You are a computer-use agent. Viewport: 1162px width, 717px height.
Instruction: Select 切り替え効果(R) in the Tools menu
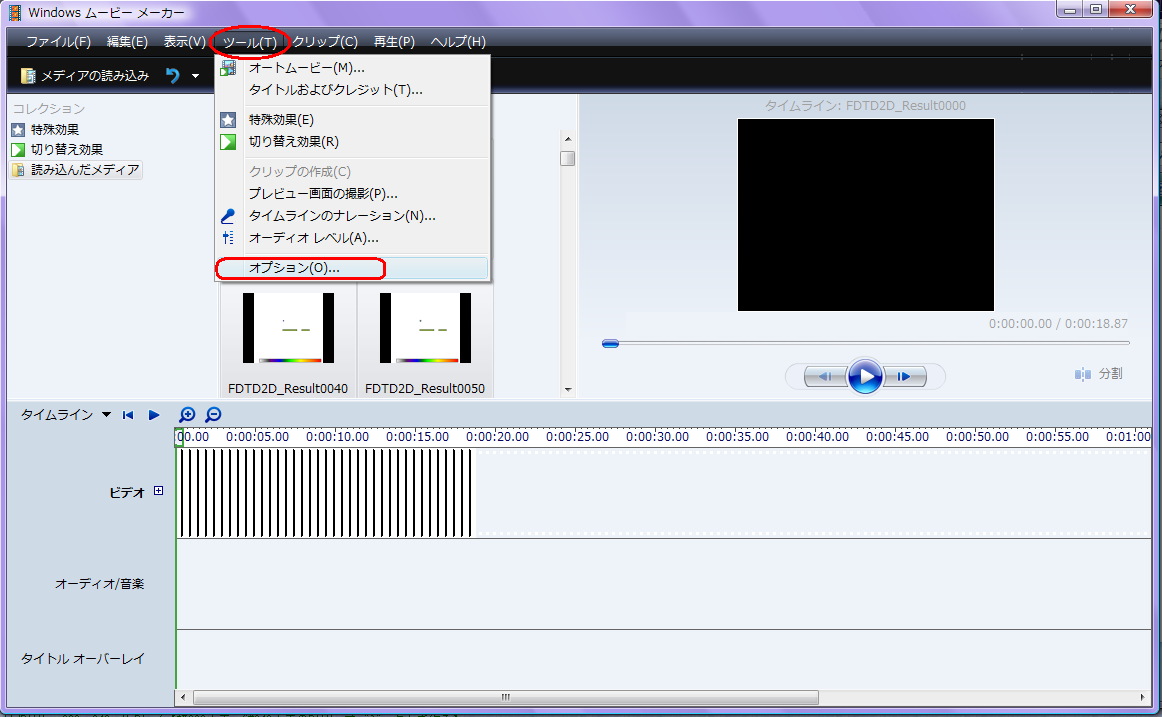pos(352,141)
